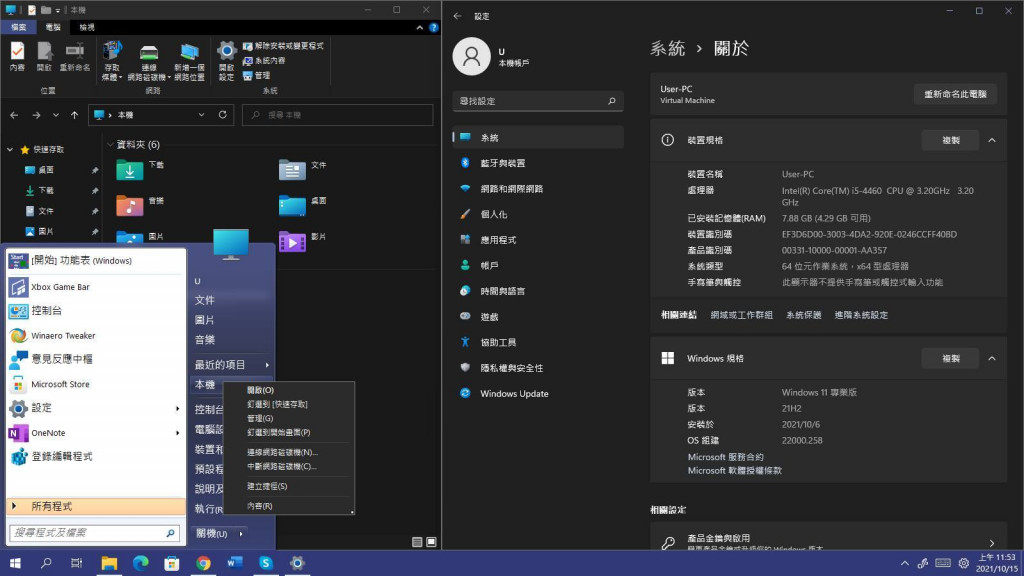Image resolution: width=1024 pixels, height=576 pixels.
Task: Open Xbox Game Bar from start menu
Action: [95, 287]
